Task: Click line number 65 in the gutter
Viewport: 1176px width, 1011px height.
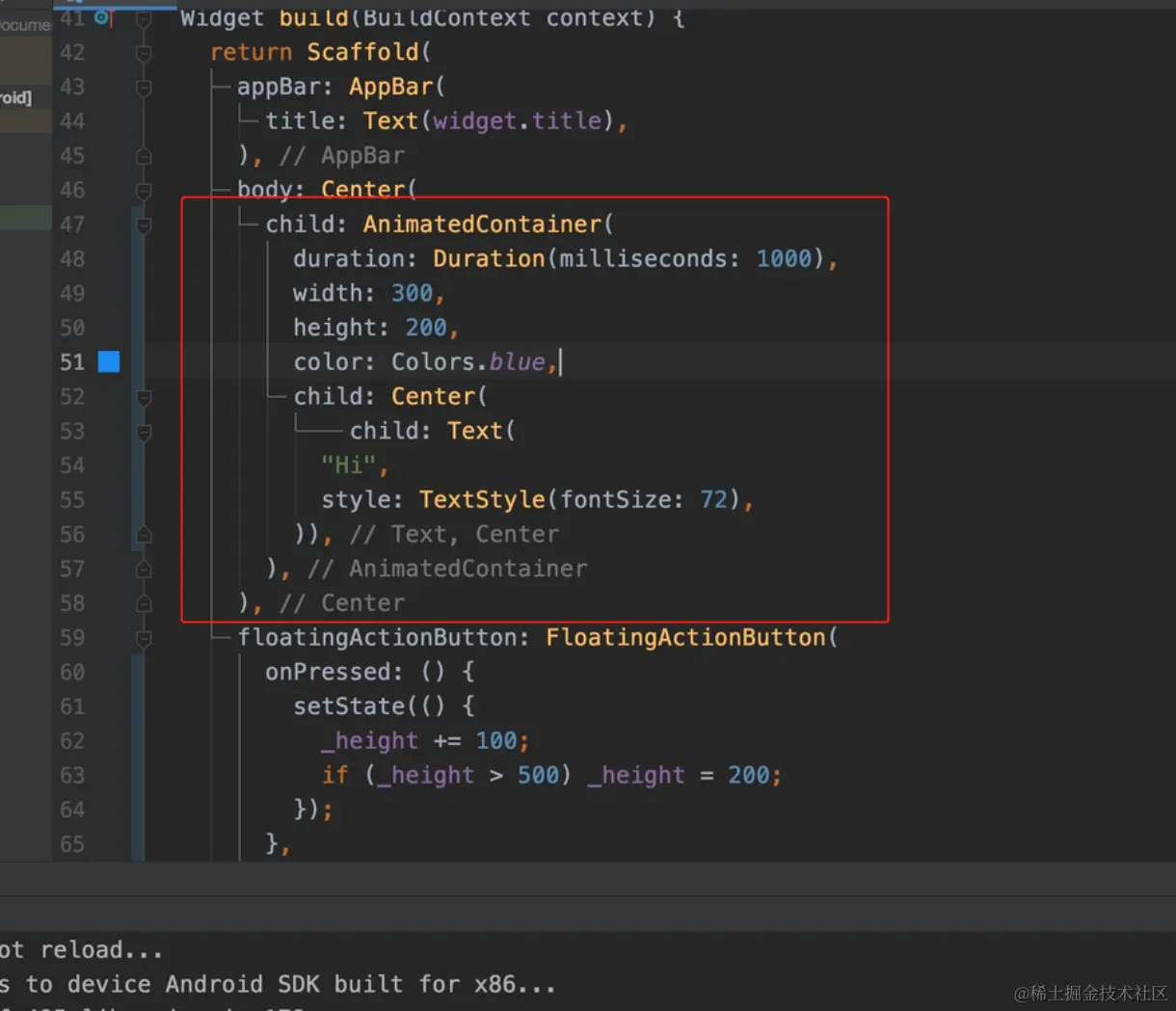Action: tap(72, 843)
